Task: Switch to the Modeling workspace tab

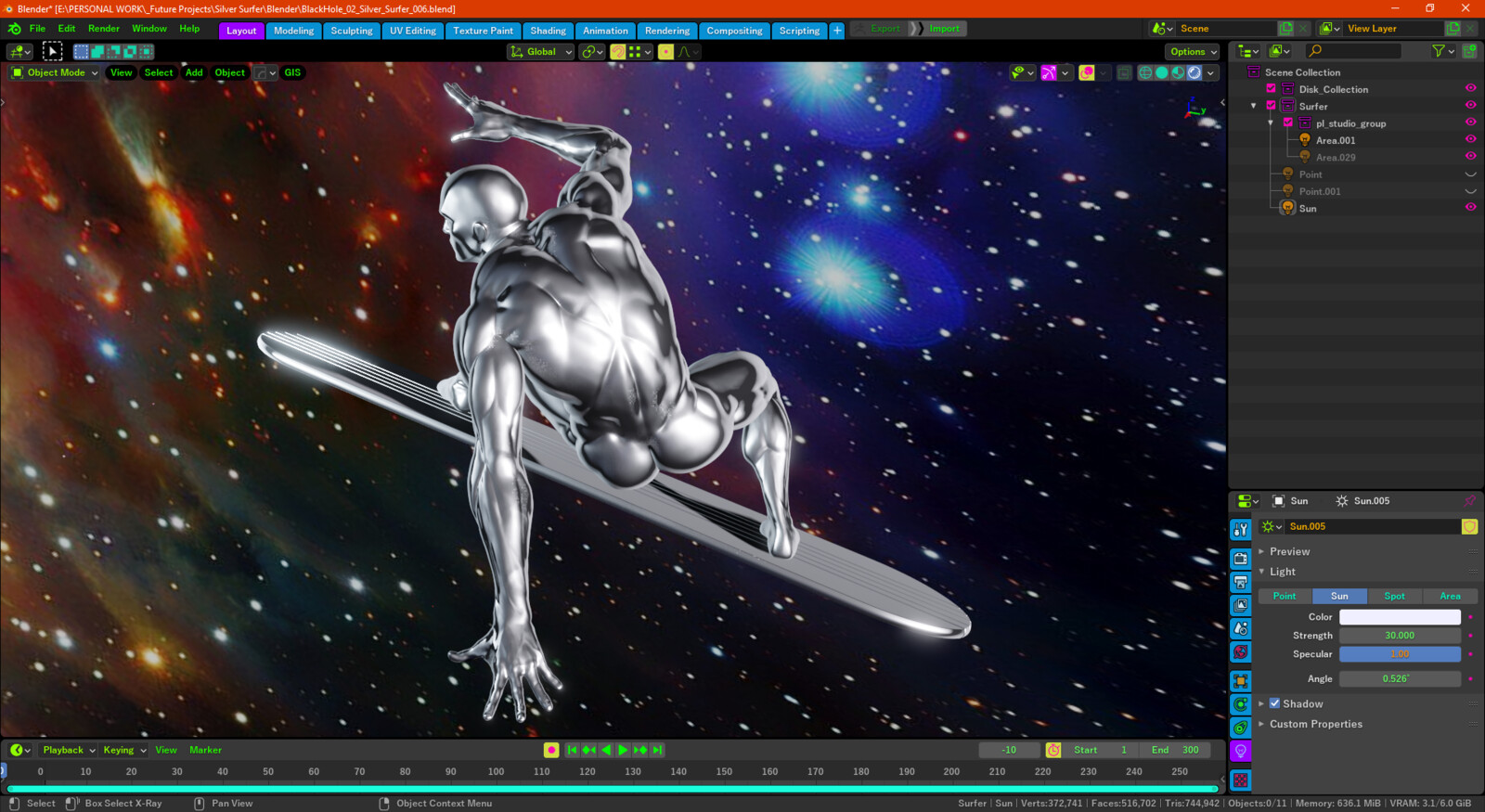Action: [293, 31]
